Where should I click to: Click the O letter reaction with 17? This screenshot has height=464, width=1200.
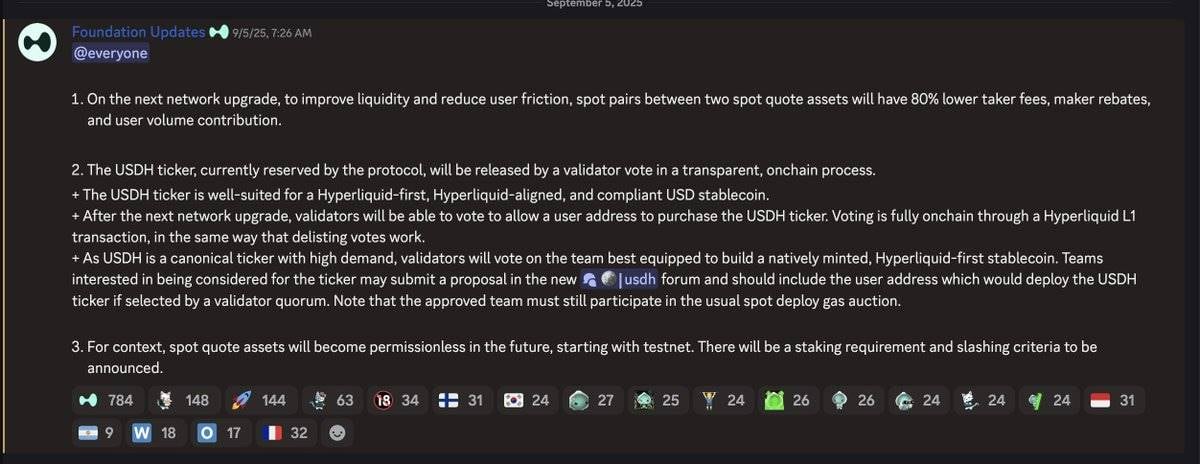tap(219, 433)
